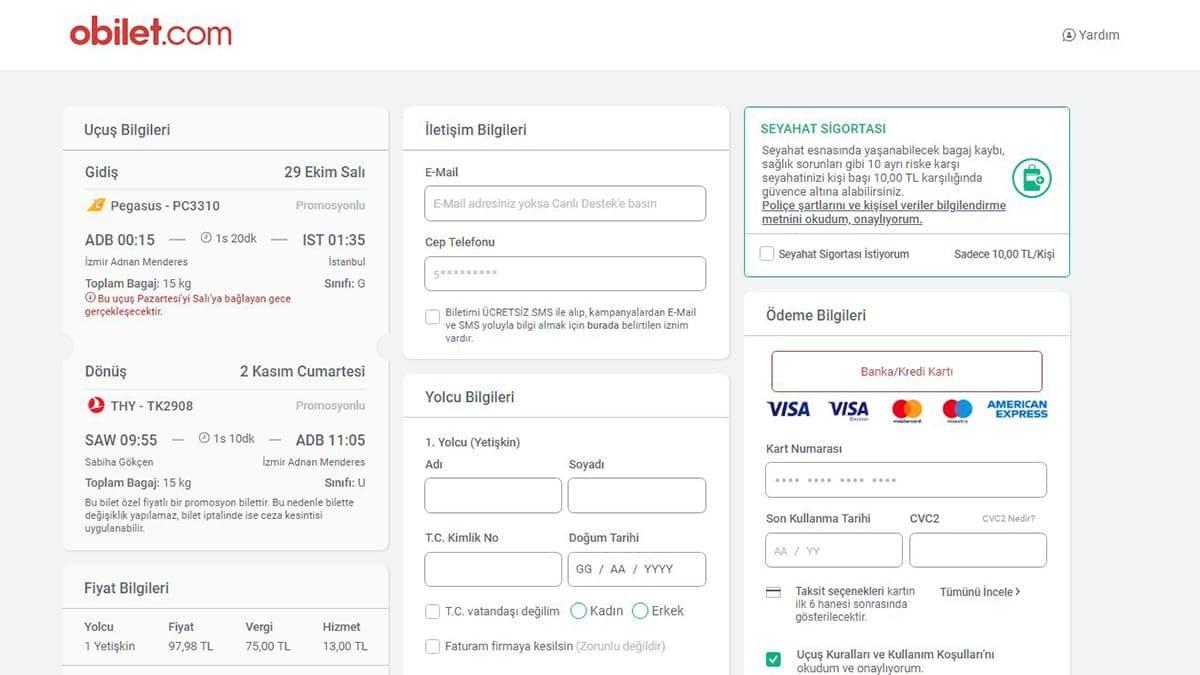Screen dimensions: 1200x675
Task: Open Tümünü İncele installment options
Action: pos(978,592)
